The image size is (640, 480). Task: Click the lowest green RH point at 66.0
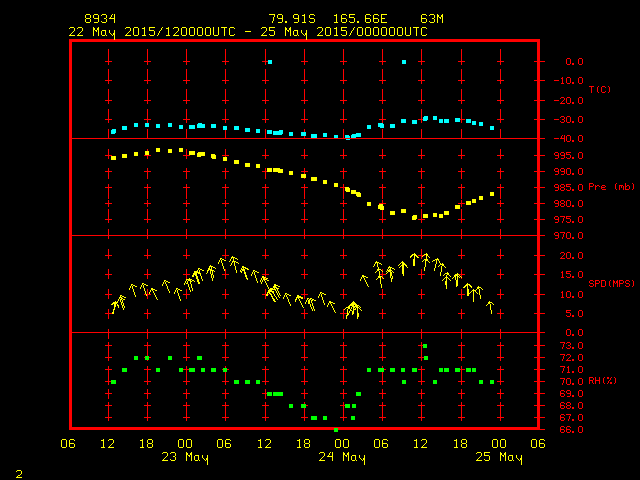click(x=336, y=430)
